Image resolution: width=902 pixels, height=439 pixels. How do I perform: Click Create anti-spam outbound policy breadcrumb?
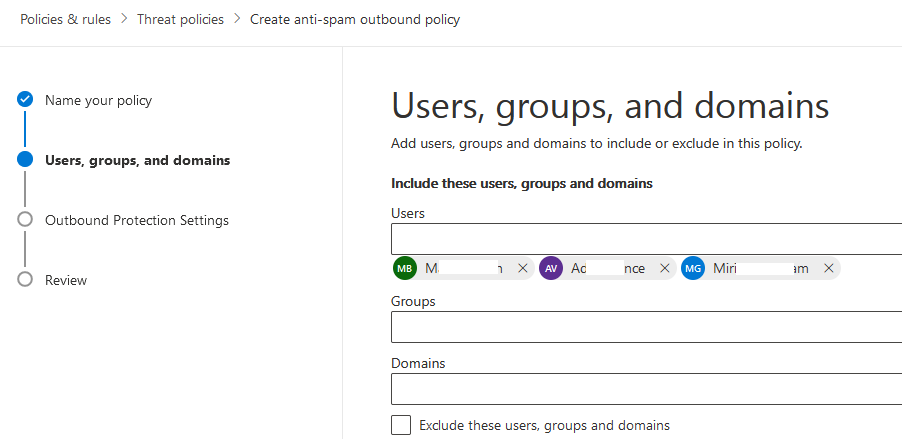(355, 19)
